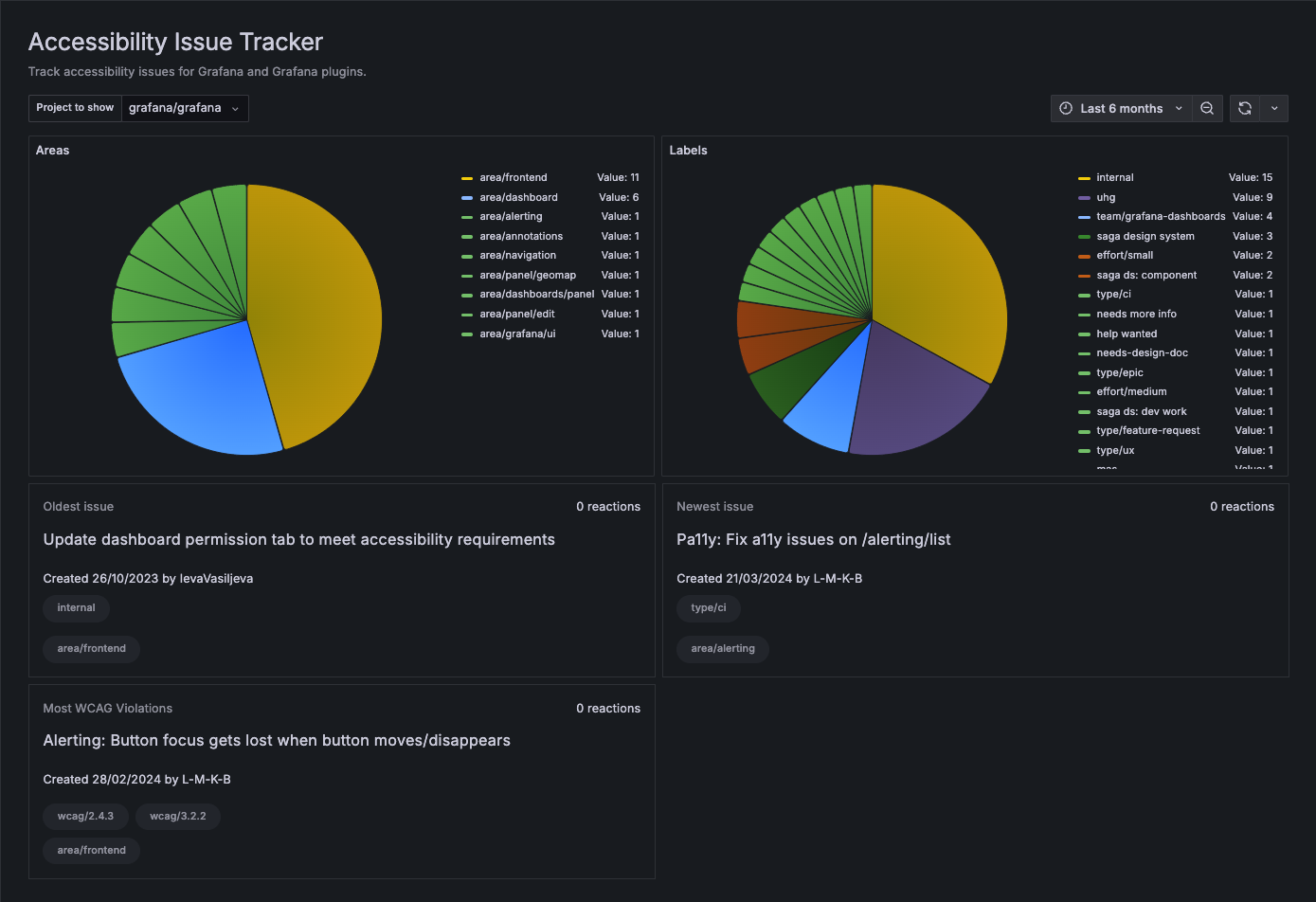Toggle area/dashboards/panel legend entry

pos(537,295)
